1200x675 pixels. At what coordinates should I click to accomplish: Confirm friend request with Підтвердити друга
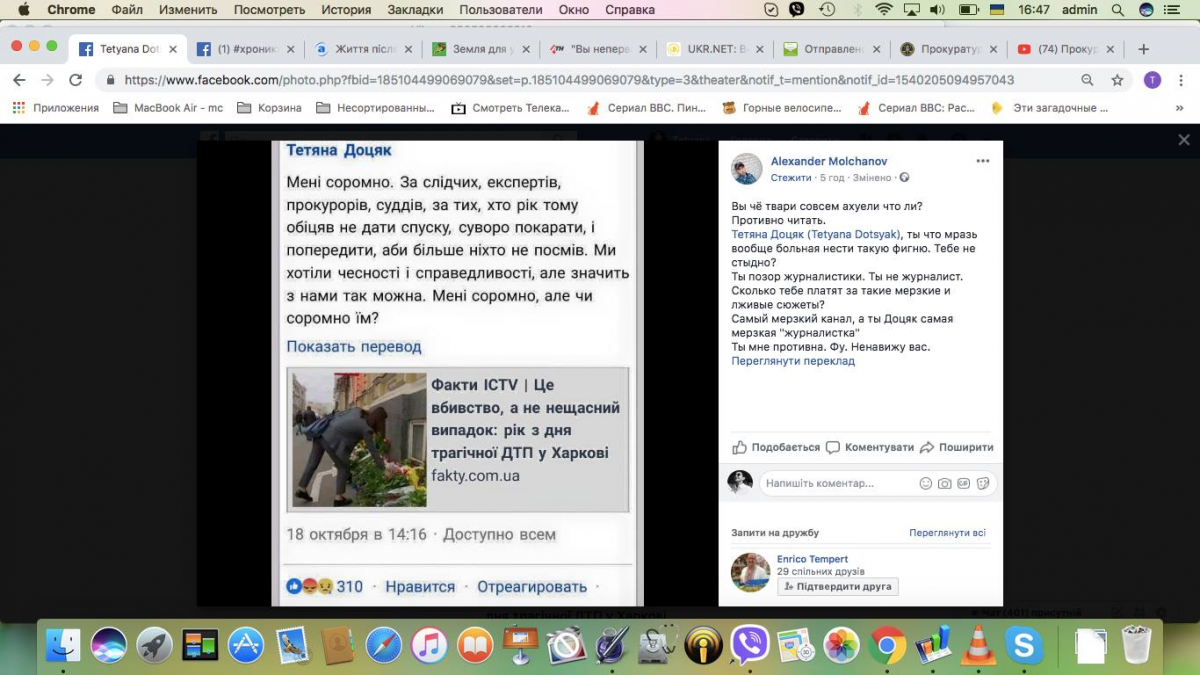point(838,586)
